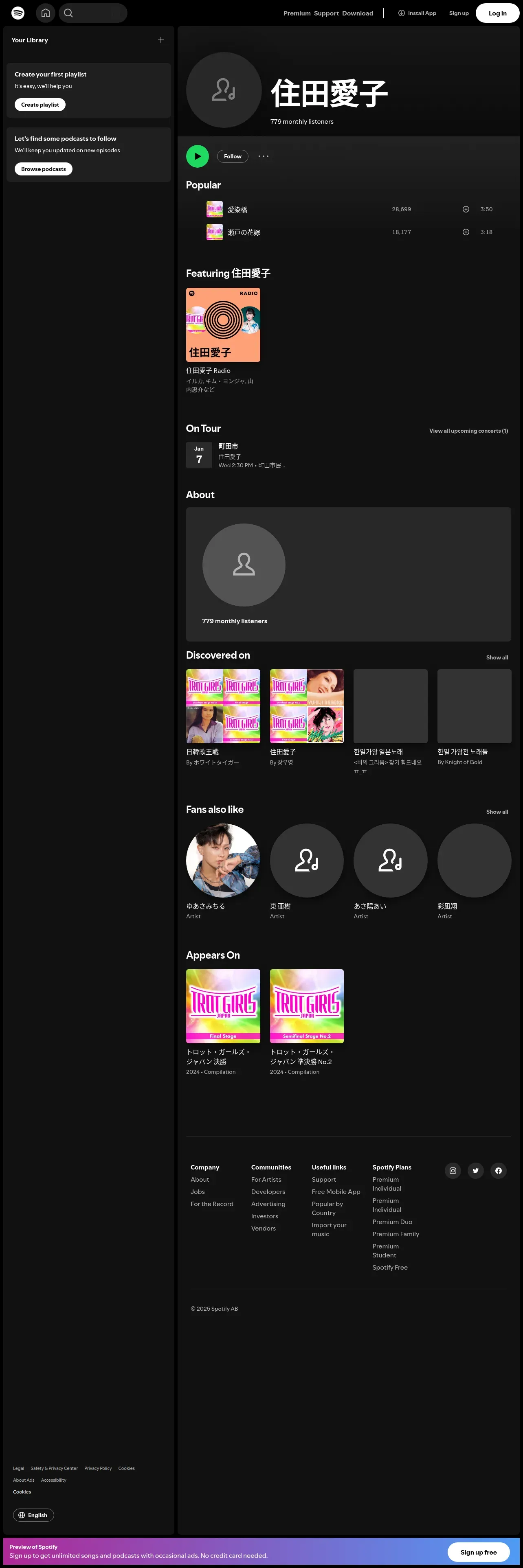Image resolution: width=523 pixels, height=1568 pixels.
Task: Open 住田愛子 Radio cover
Action: click(223, 325)
